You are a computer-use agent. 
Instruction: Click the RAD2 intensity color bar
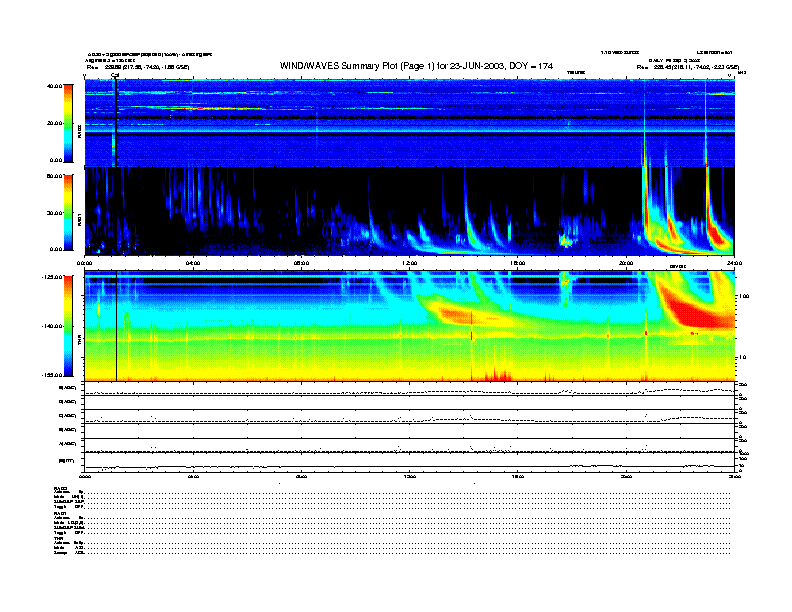click(x=68, y=123)
